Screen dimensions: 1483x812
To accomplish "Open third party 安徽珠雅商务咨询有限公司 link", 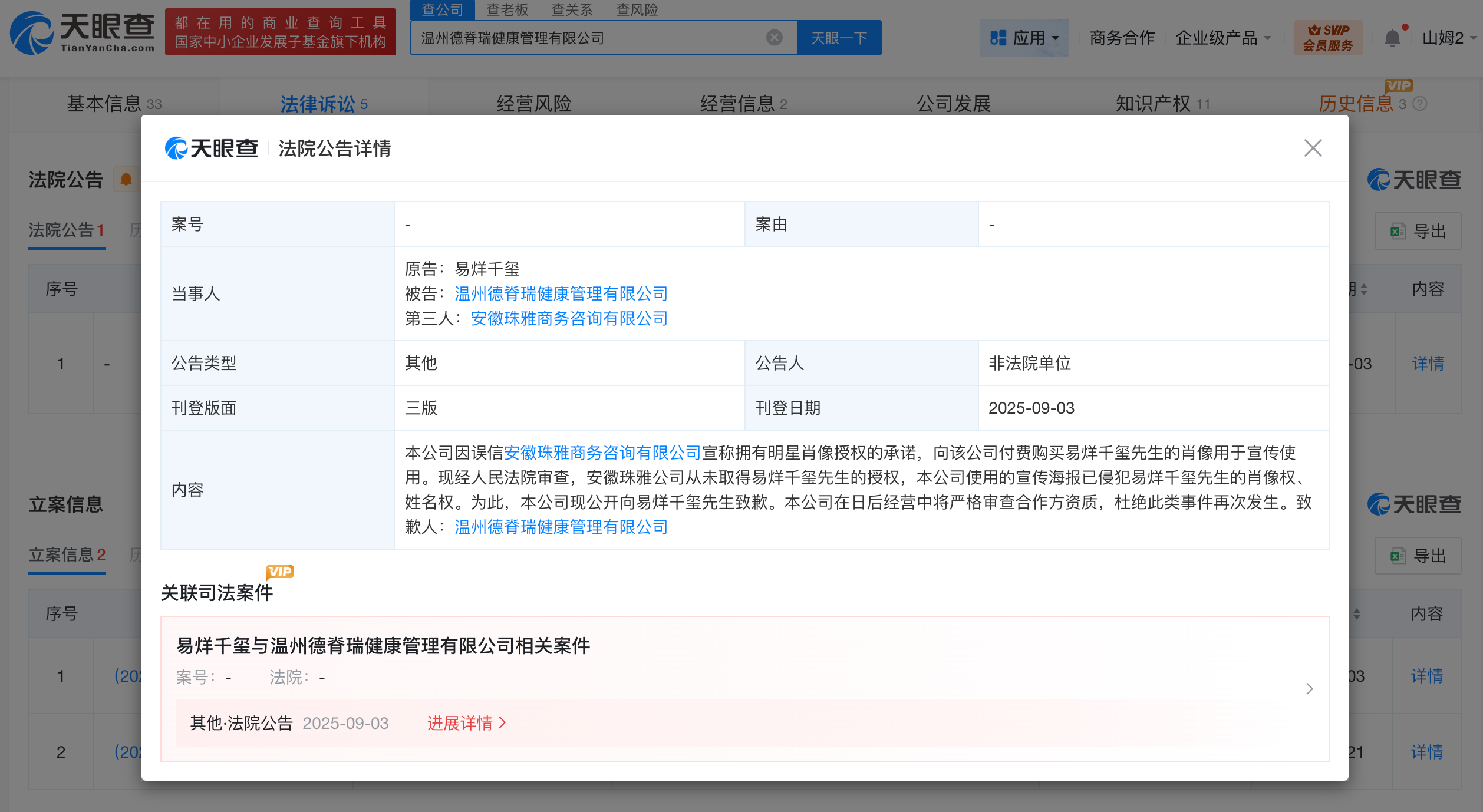I will click(569, 319).
